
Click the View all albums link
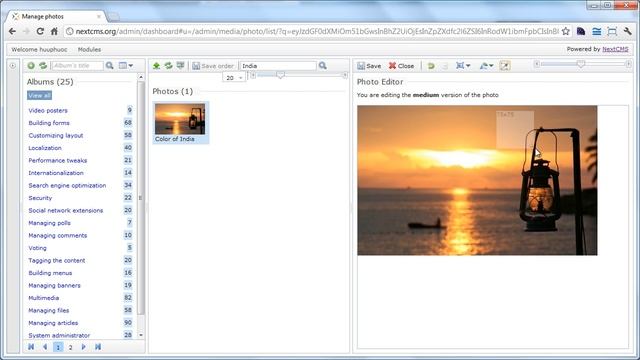(40, 96)
